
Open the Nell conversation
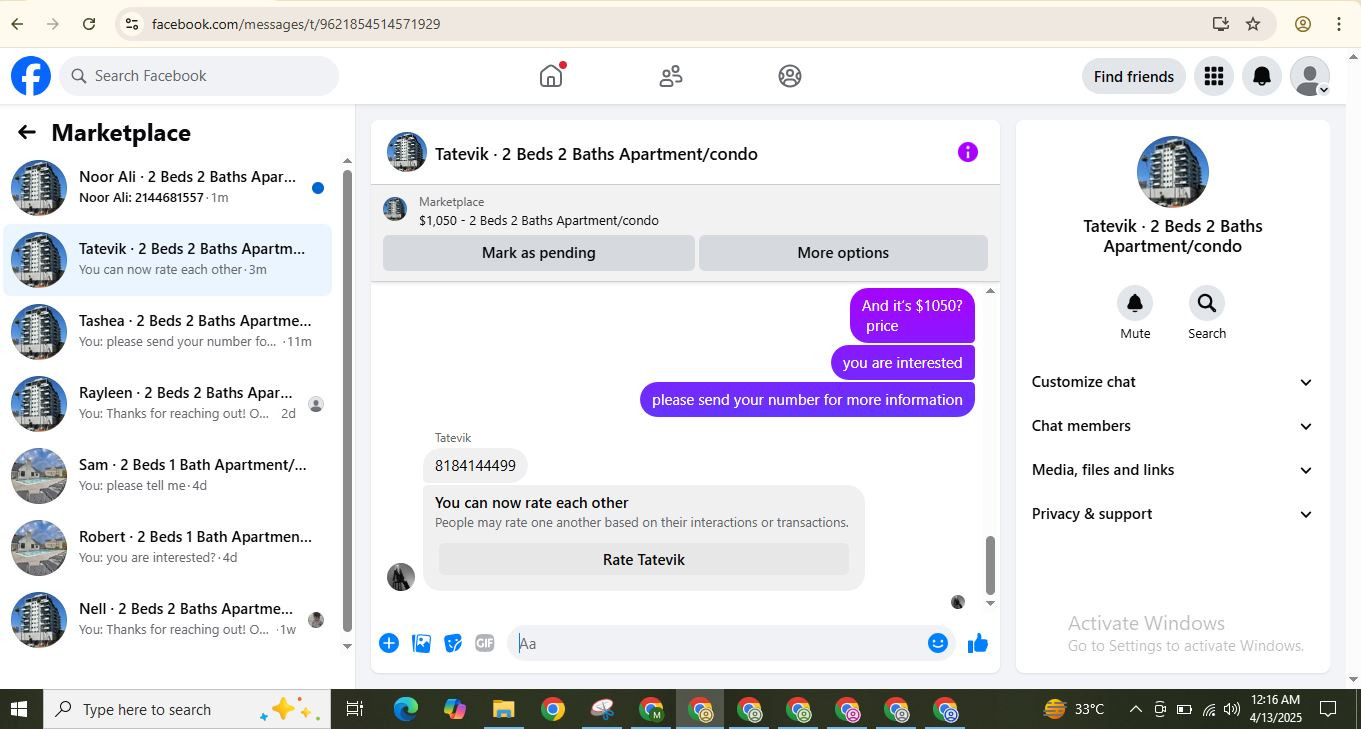click(x=168, y=619)
